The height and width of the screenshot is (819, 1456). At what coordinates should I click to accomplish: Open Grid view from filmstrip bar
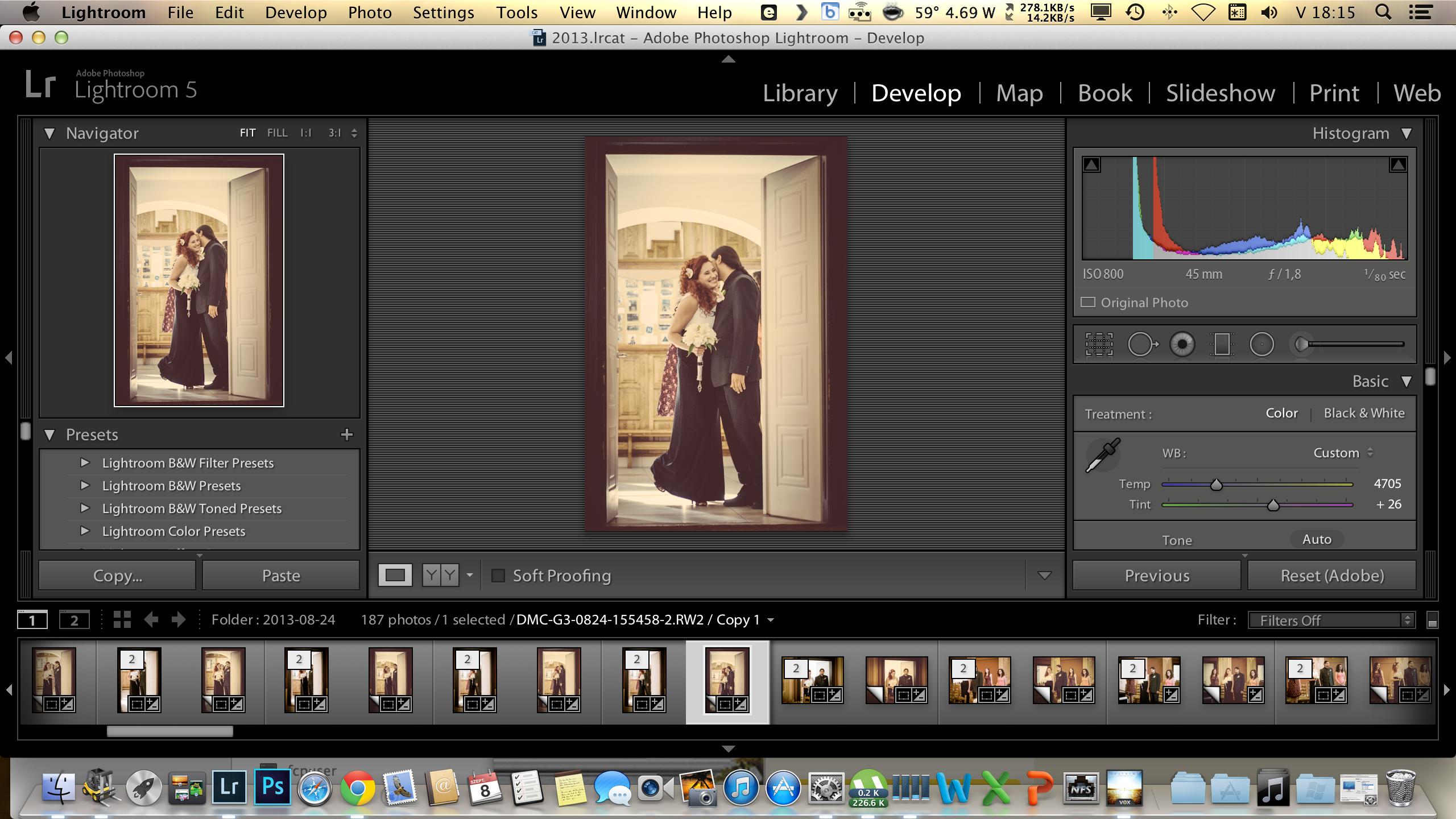[122, 619]
